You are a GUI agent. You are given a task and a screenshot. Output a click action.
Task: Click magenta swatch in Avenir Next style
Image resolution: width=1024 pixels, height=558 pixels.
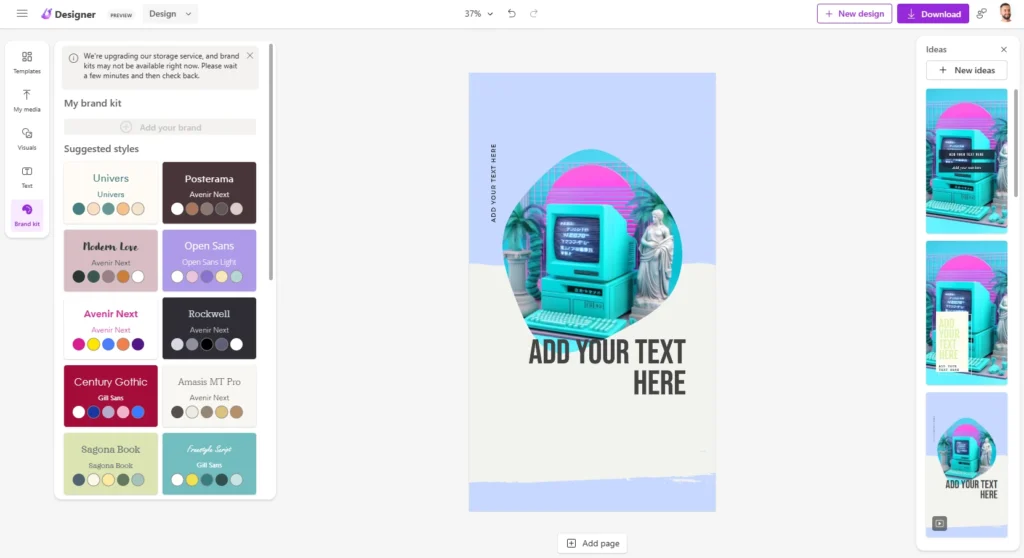79,344
